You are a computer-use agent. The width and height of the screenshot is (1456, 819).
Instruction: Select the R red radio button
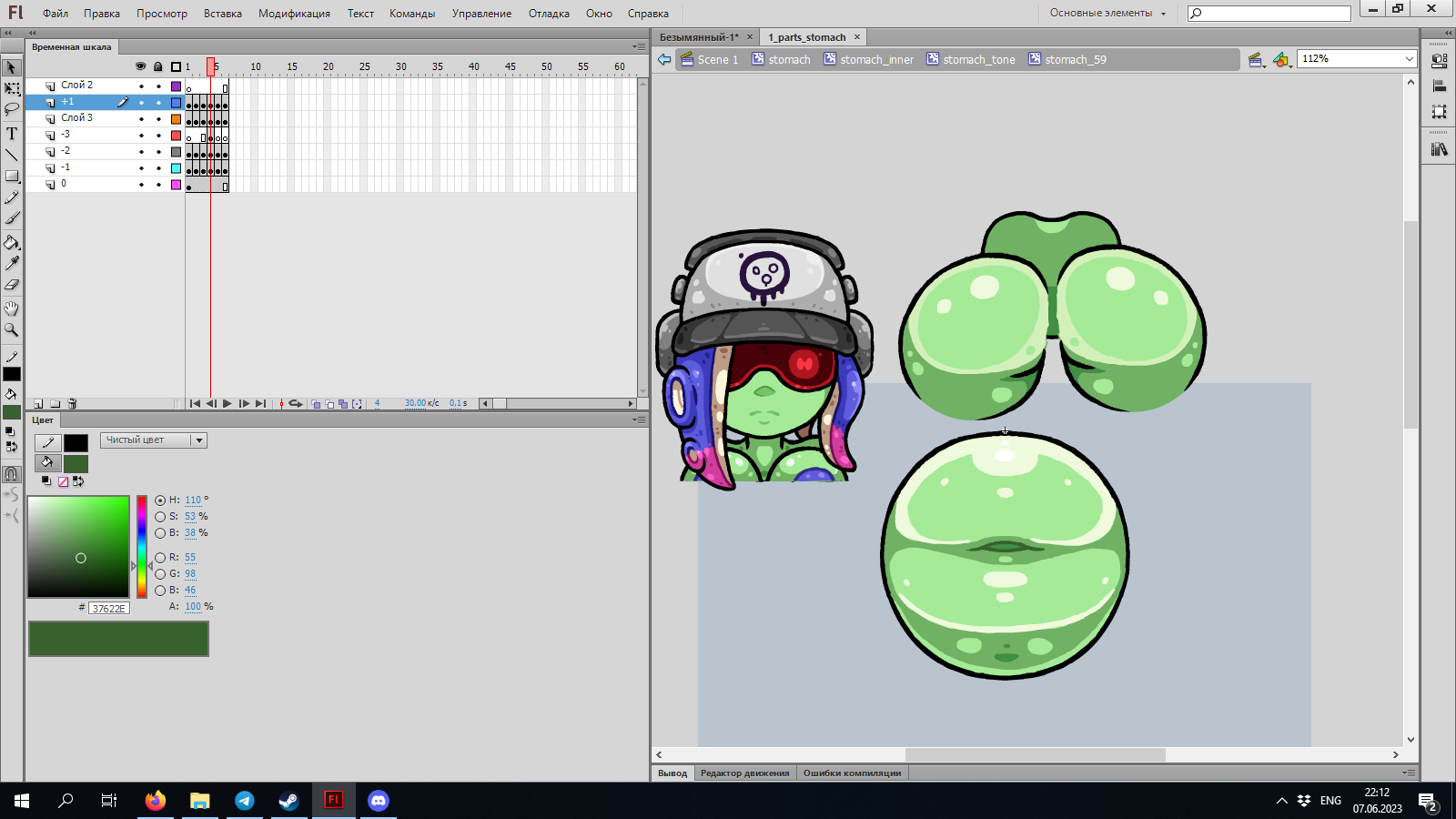[x=160, y=558]
